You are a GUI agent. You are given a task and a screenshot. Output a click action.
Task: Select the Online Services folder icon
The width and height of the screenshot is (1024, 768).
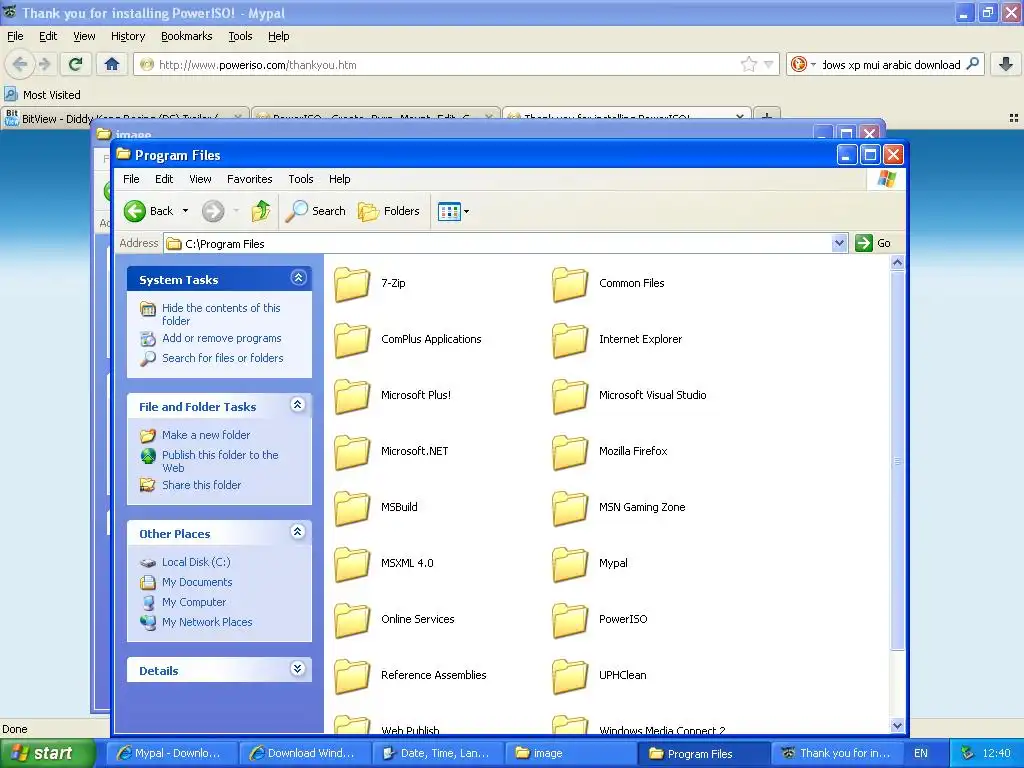tap(352, 620)
